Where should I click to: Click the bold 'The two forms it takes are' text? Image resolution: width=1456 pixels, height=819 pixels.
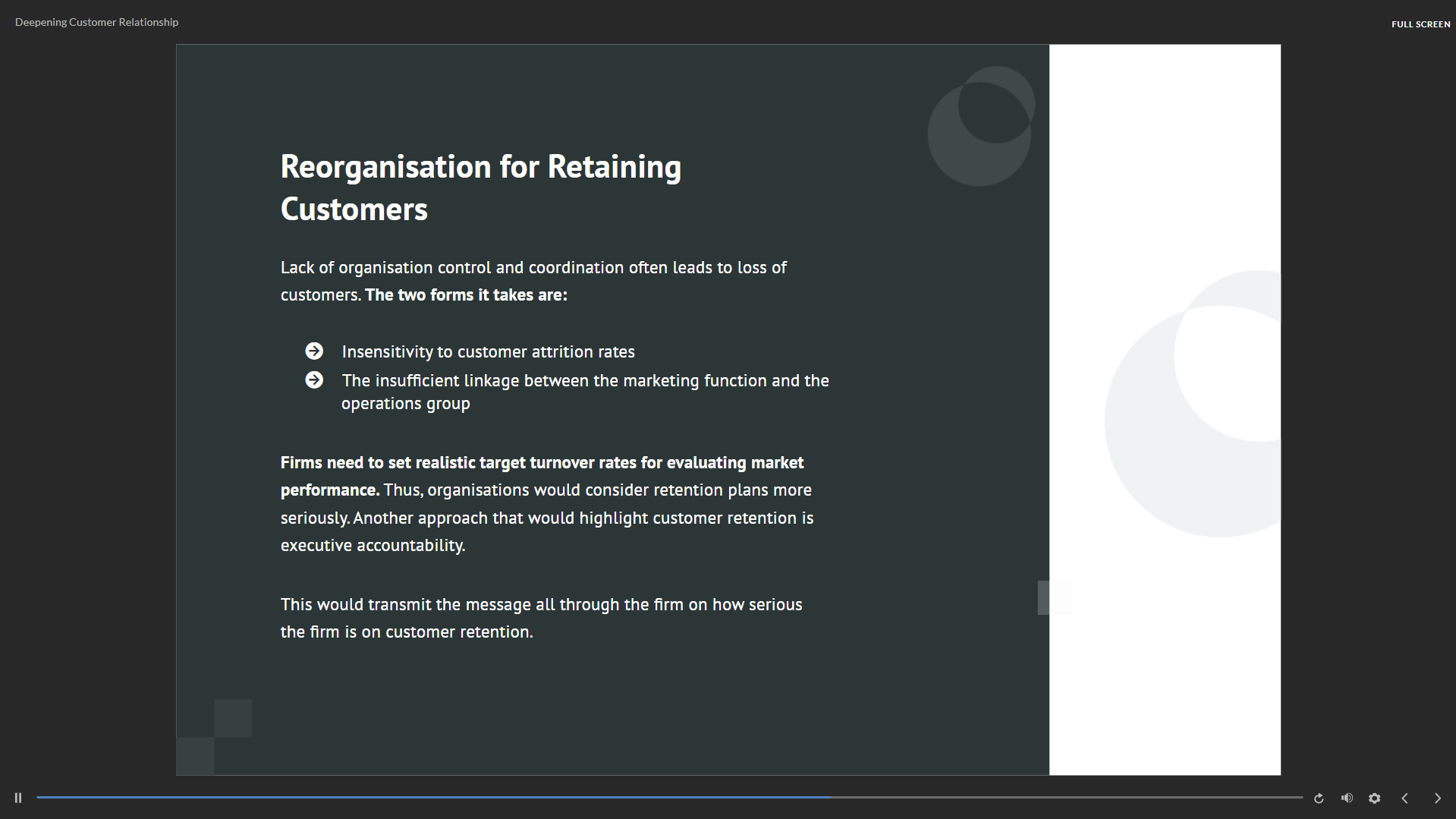466,295
